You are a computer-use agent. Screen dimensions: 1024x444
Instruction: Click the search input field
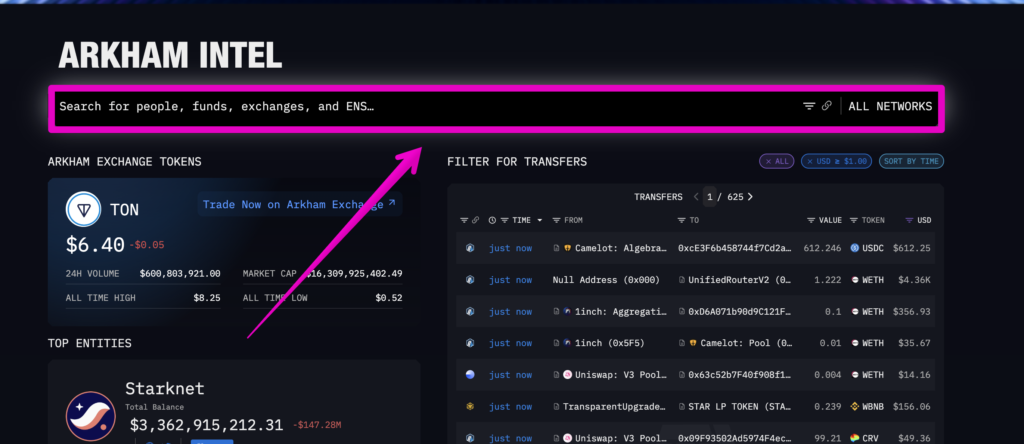400,106
